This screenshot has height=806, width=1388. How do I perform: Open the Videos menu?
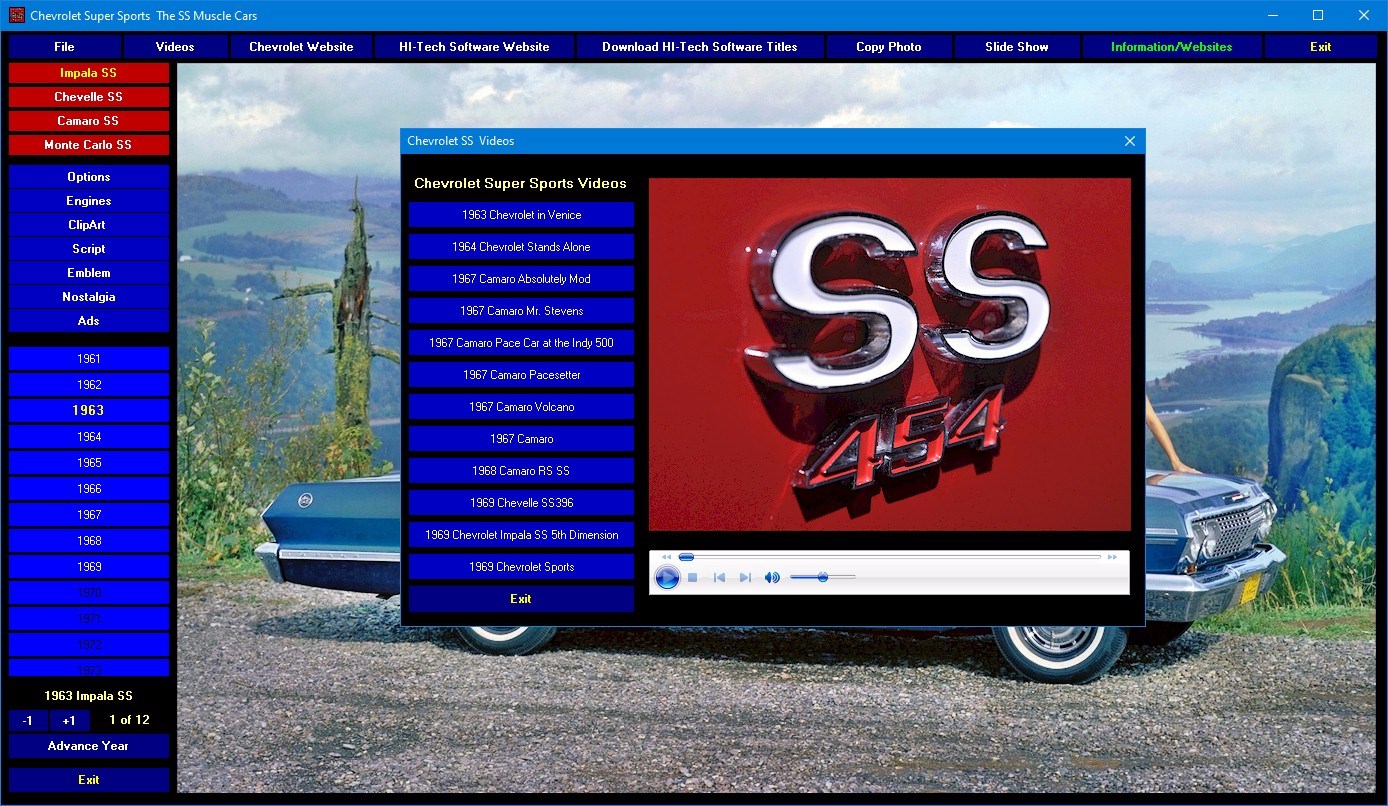point(175,47)
